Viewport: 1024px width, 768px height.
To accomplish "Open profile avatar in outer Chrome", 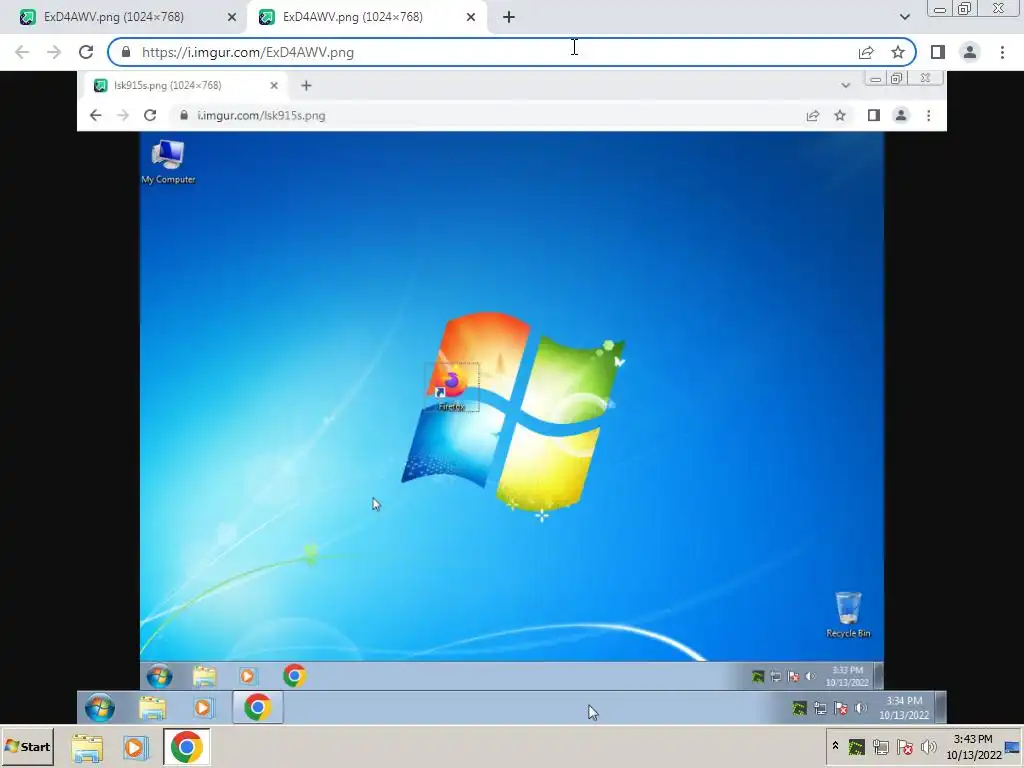I will coord(970,52).
